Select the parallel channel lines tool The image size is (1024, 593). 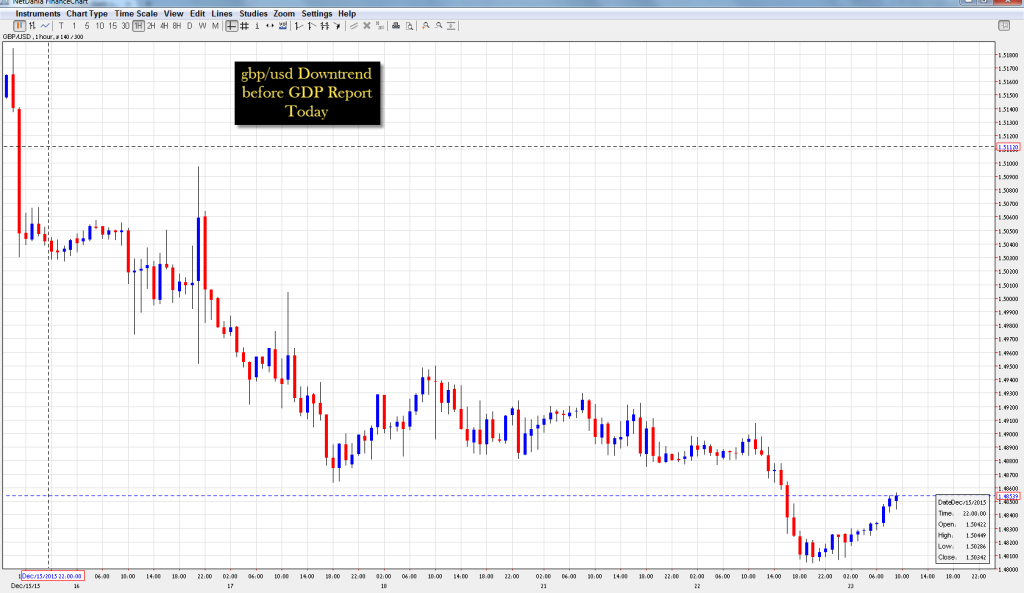click(x=324, y=26)
